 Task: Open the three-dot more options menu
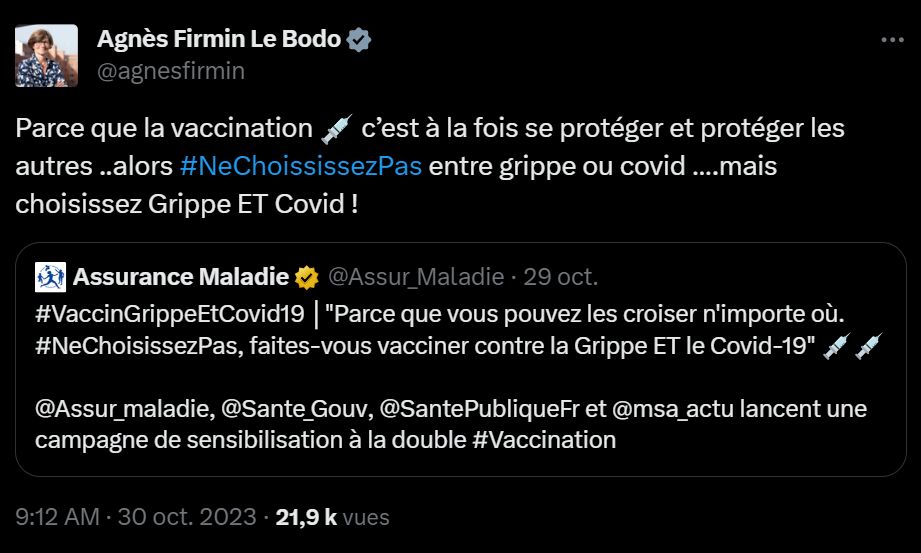pyautogui.click(x=891, y=41)
